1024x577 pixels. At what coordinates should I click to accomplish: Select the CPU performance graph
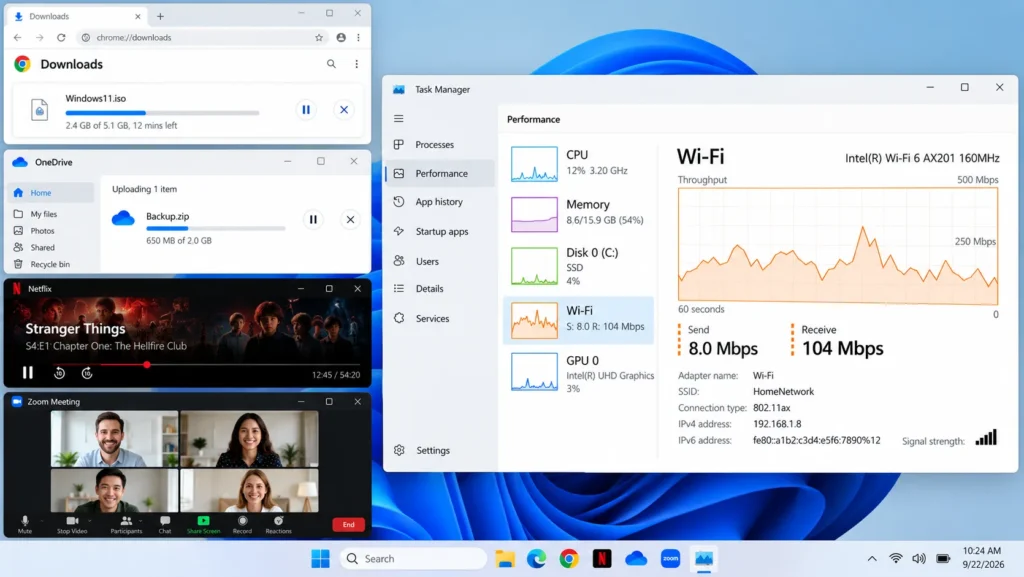pos(534,164)
